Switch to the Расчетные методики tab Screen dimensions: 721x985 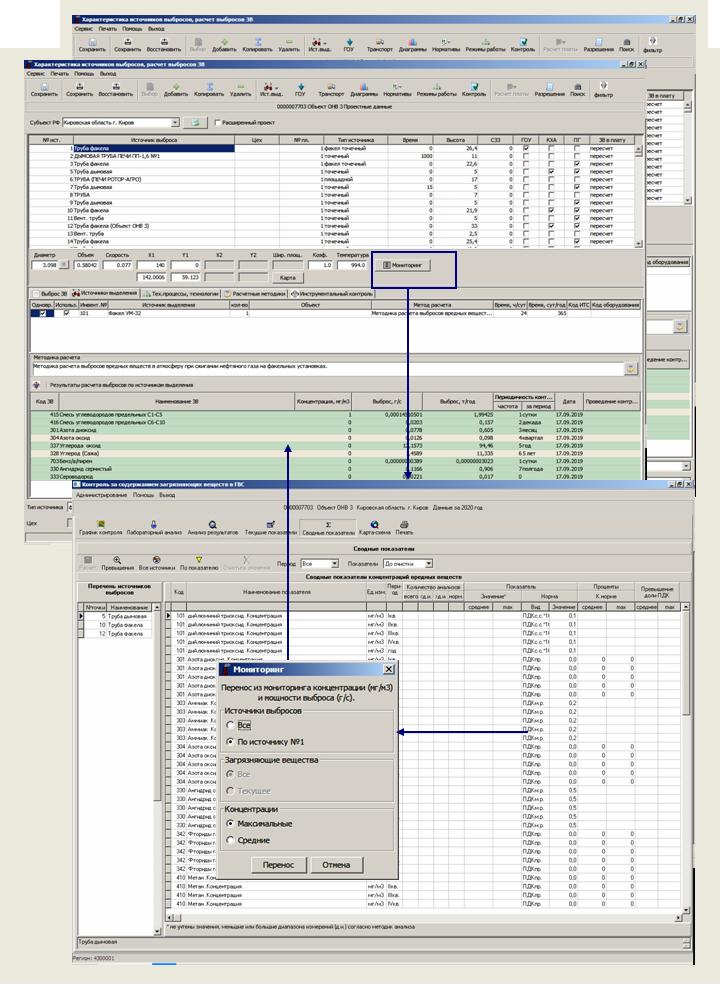pos(253,293)
